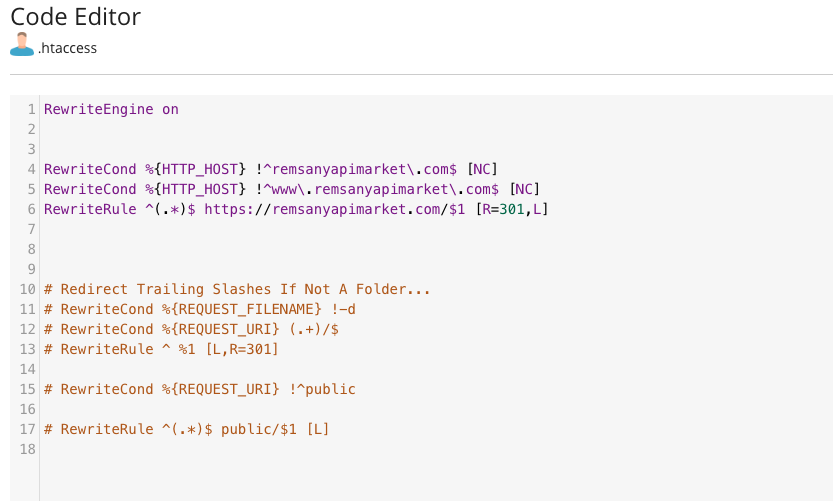Click the https://remsanyapimarket.com/$1 URL text
The height and width of the screenshot is (501, 833).
pyautogui.click(x=335, y=209)
